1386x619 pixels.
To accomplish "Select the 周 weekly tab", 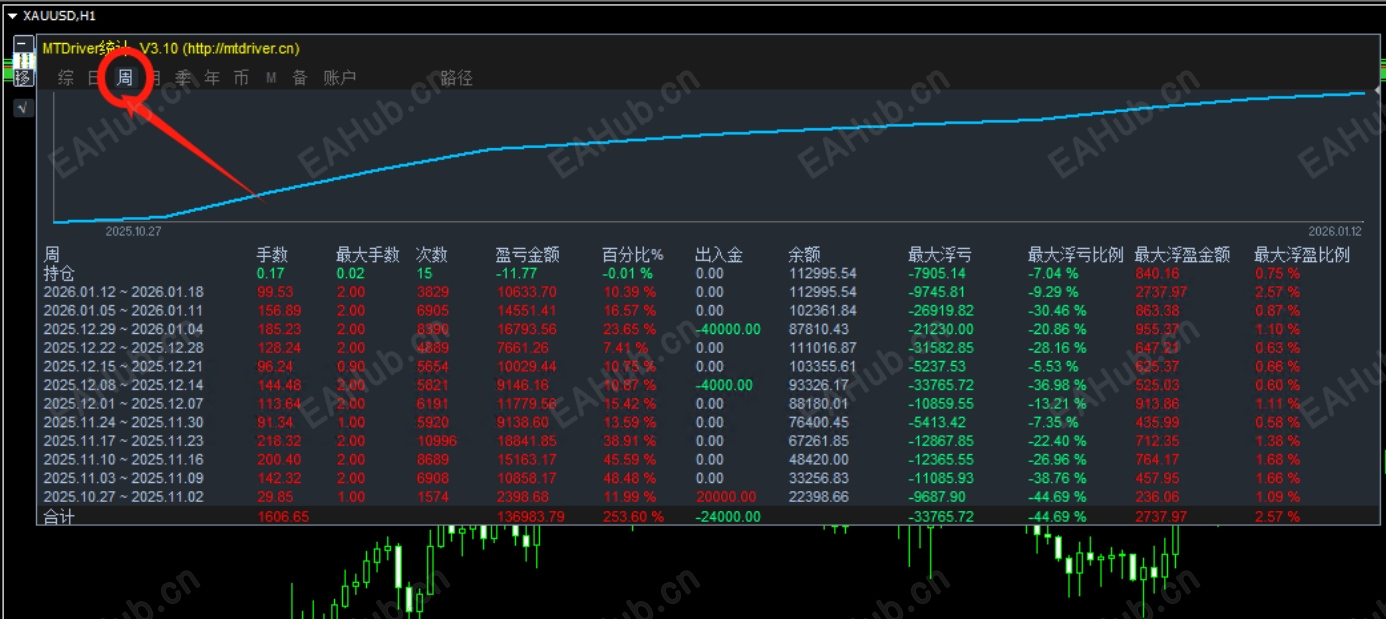I will pyautogui.click(x=125, y=78).
